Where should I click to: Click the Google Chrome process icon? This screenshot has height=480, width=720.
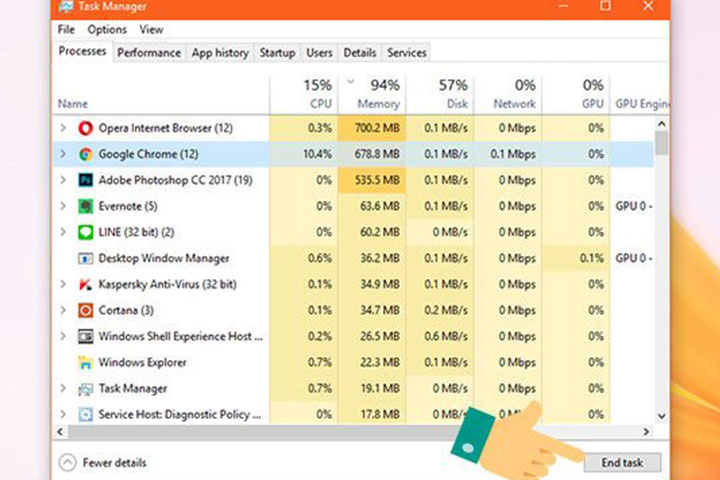coord(85,154)
